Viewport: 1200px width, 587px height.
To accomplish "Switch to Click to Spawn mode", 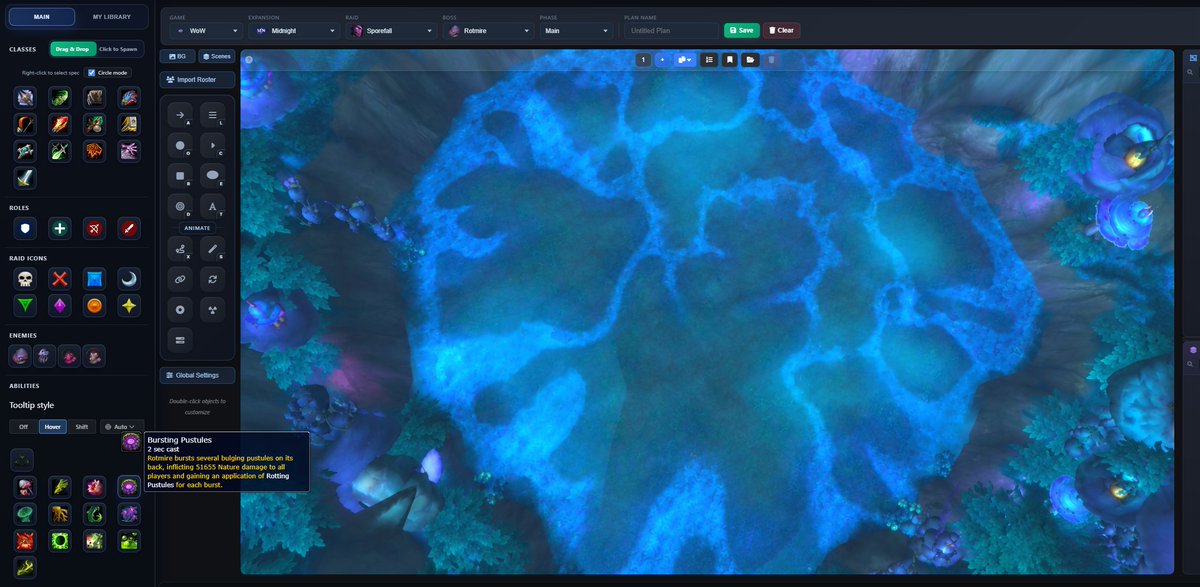I will tap(120, 49).
